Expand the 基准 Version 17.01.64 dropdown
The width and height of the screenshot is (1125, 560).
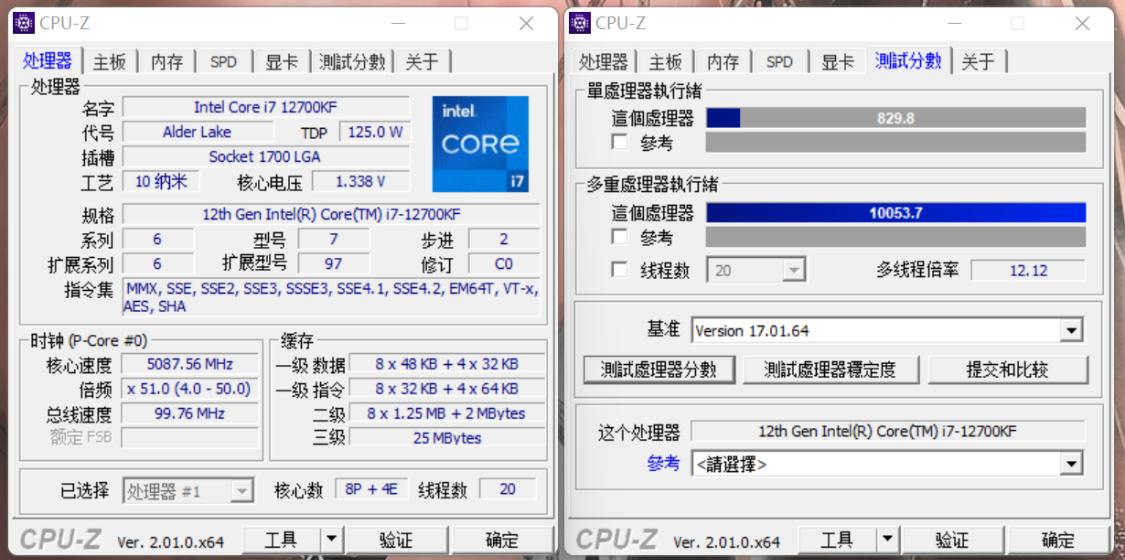887,331
